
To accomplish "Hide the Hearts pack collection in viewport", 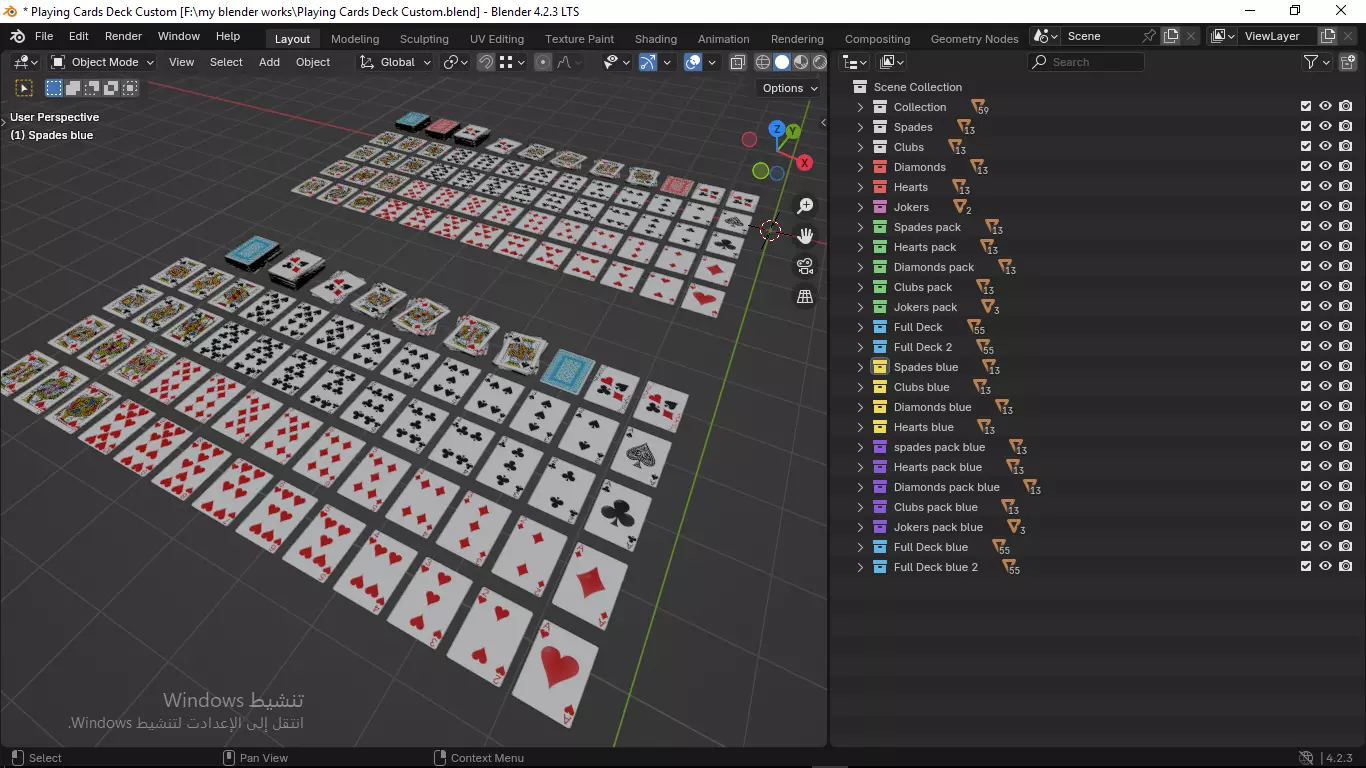I will click(1326, 247).
